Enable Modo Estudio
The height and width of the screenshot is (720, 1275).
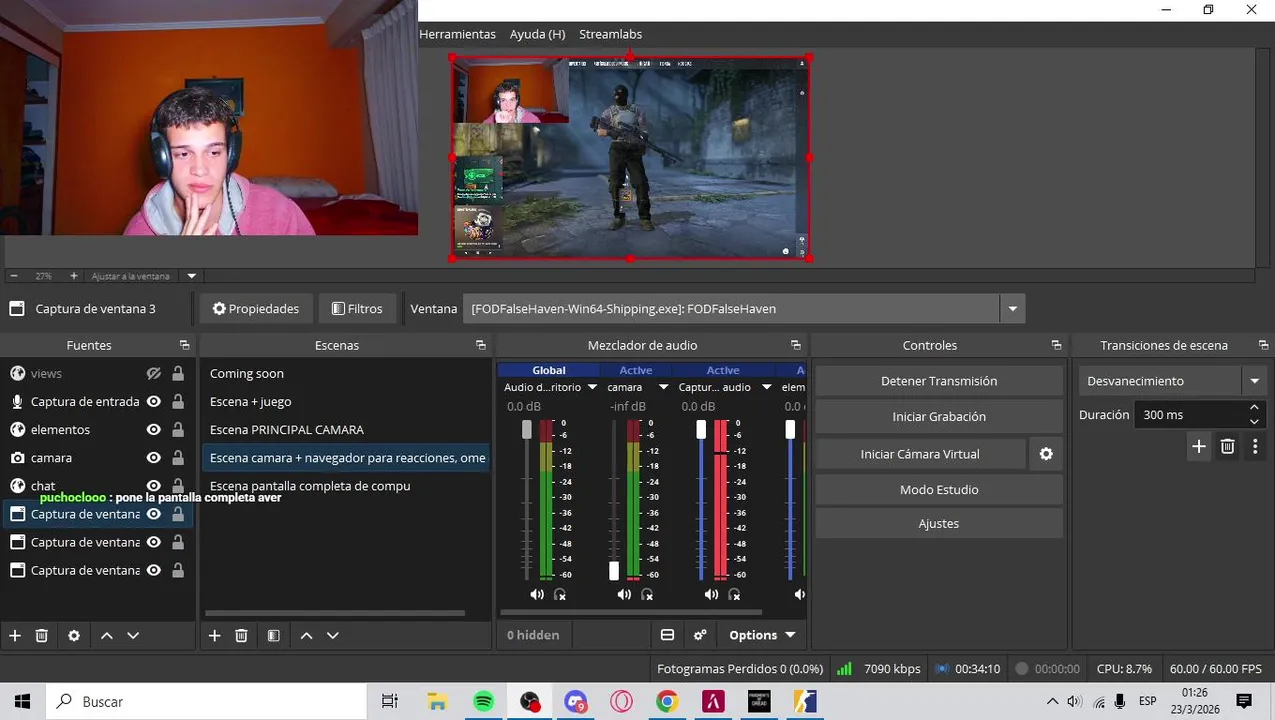tap(939, 490)
